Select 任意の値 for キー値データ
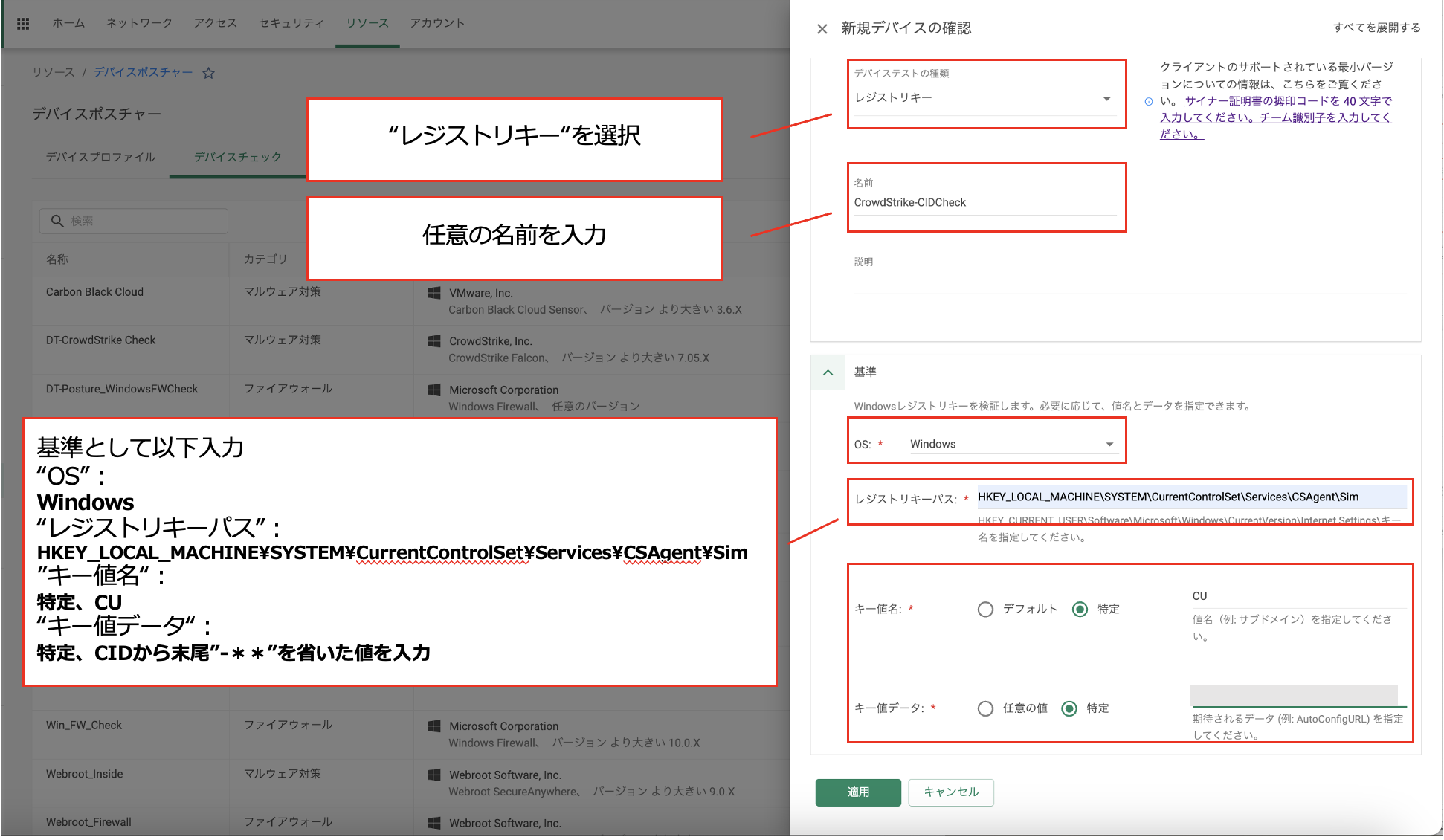Viewport: 1444px width, 840px height. click(x=985, y=708)
